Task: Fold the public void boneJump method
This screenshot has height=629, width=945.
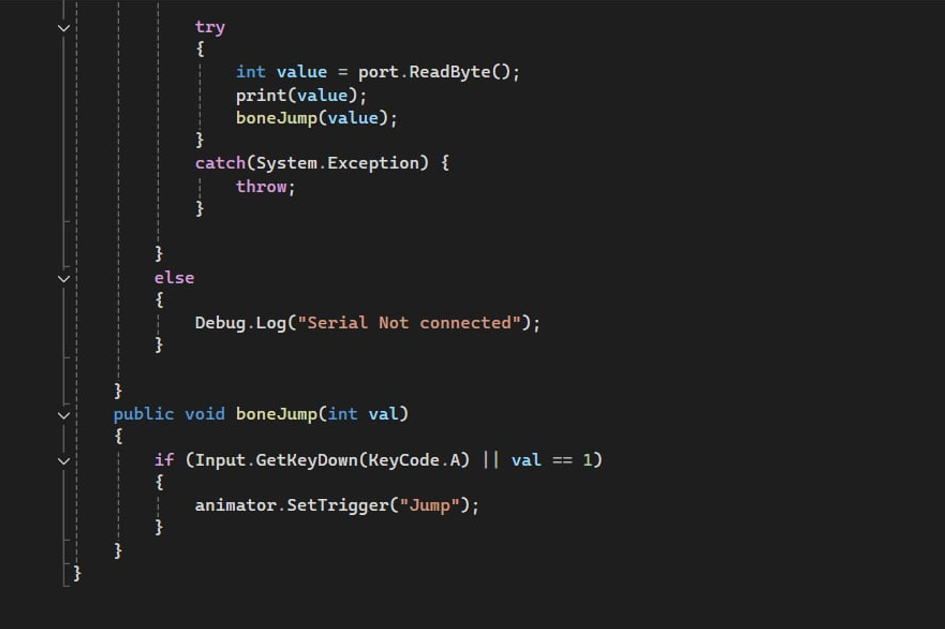Action: 64,415
